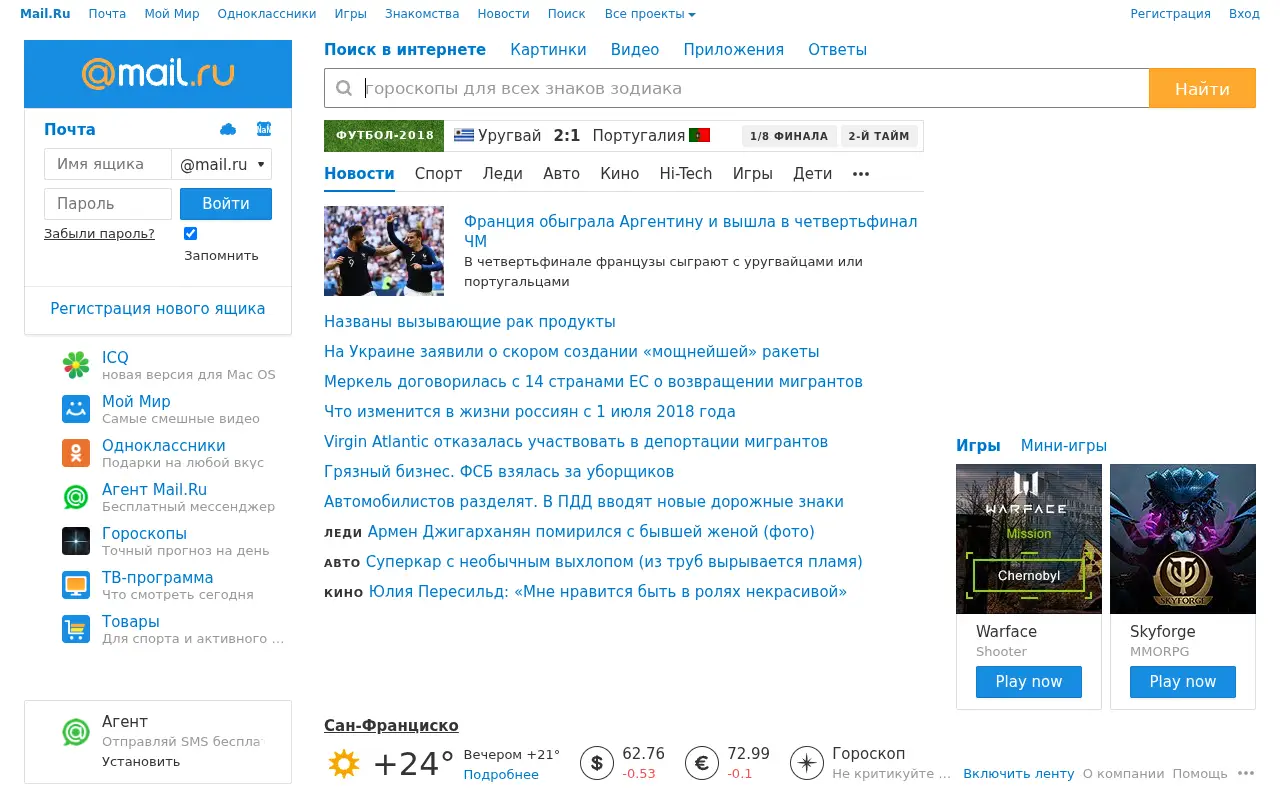Screen dimensions: 1280x800
Task: Click Регистрация нового ящика link
Action: pos(158,309)
